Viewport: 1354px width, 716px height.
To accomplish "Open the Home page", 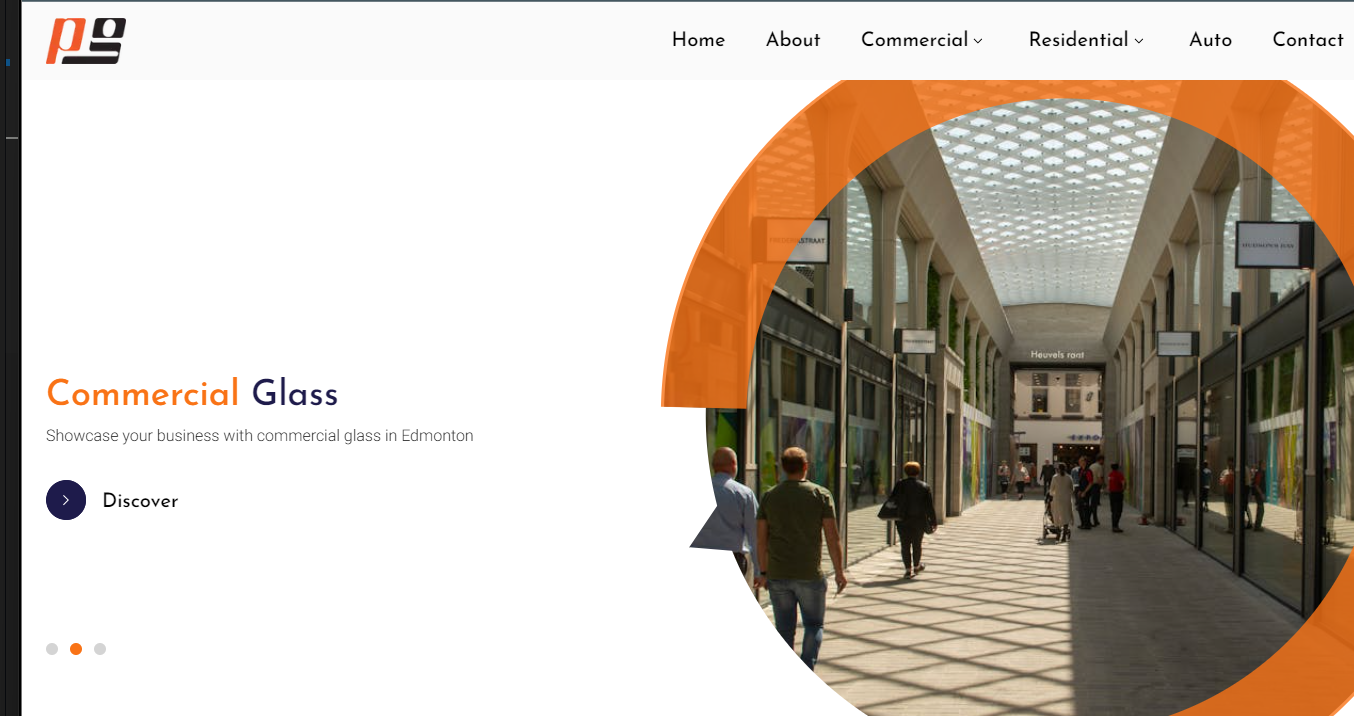I will click(x=698, y=40).
